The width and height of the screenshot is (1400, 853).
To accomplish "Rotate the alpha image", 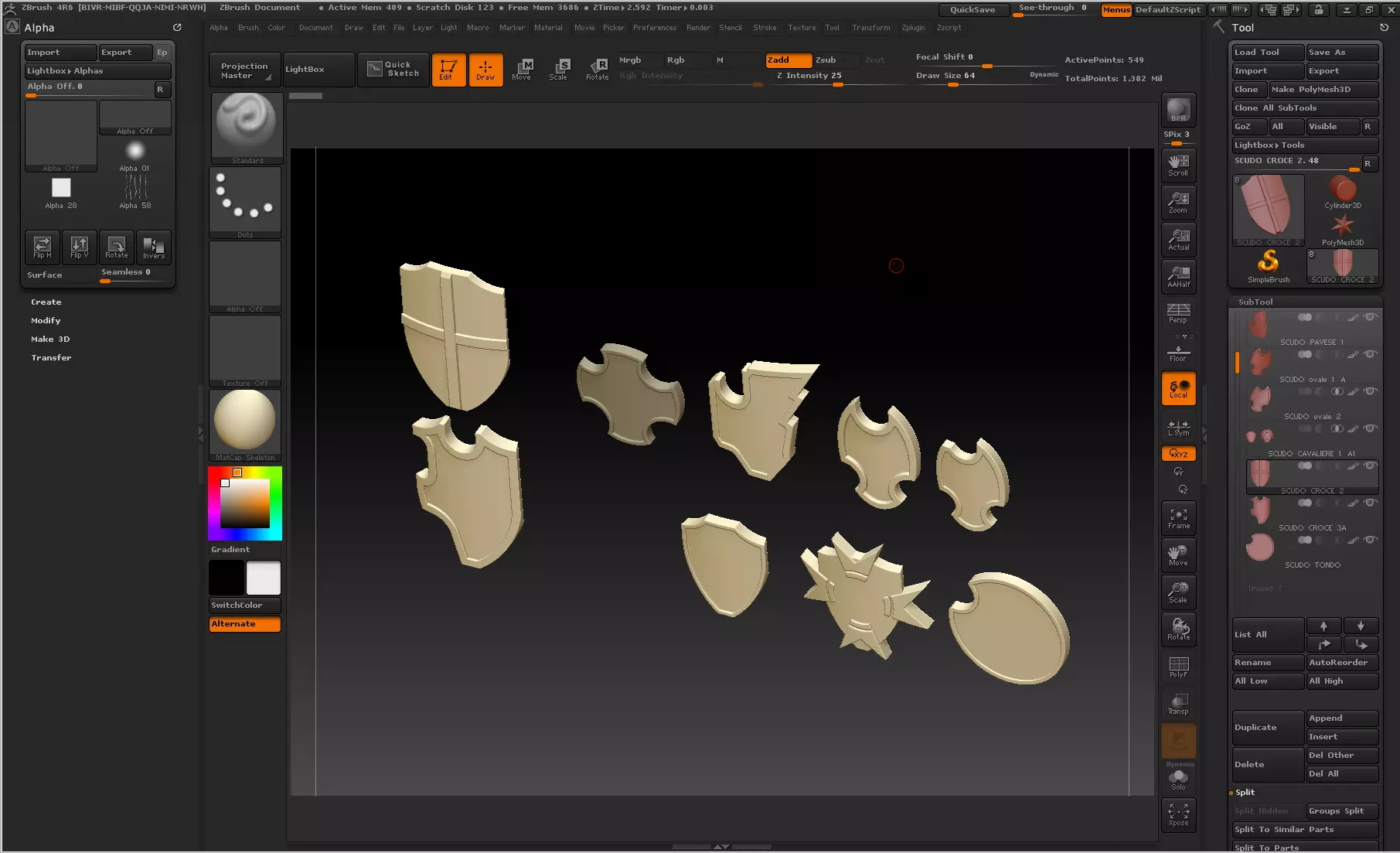I will pos(117,247).
